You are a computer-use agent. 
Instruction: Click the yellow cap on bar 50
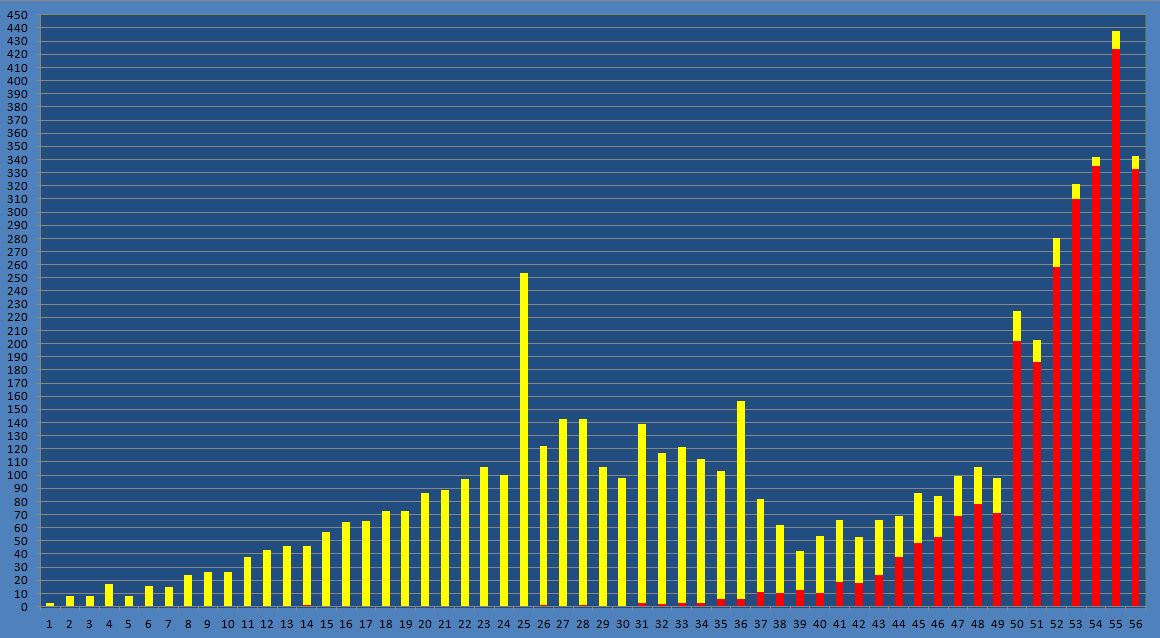pyautogui.click(x=1017, y=326)
